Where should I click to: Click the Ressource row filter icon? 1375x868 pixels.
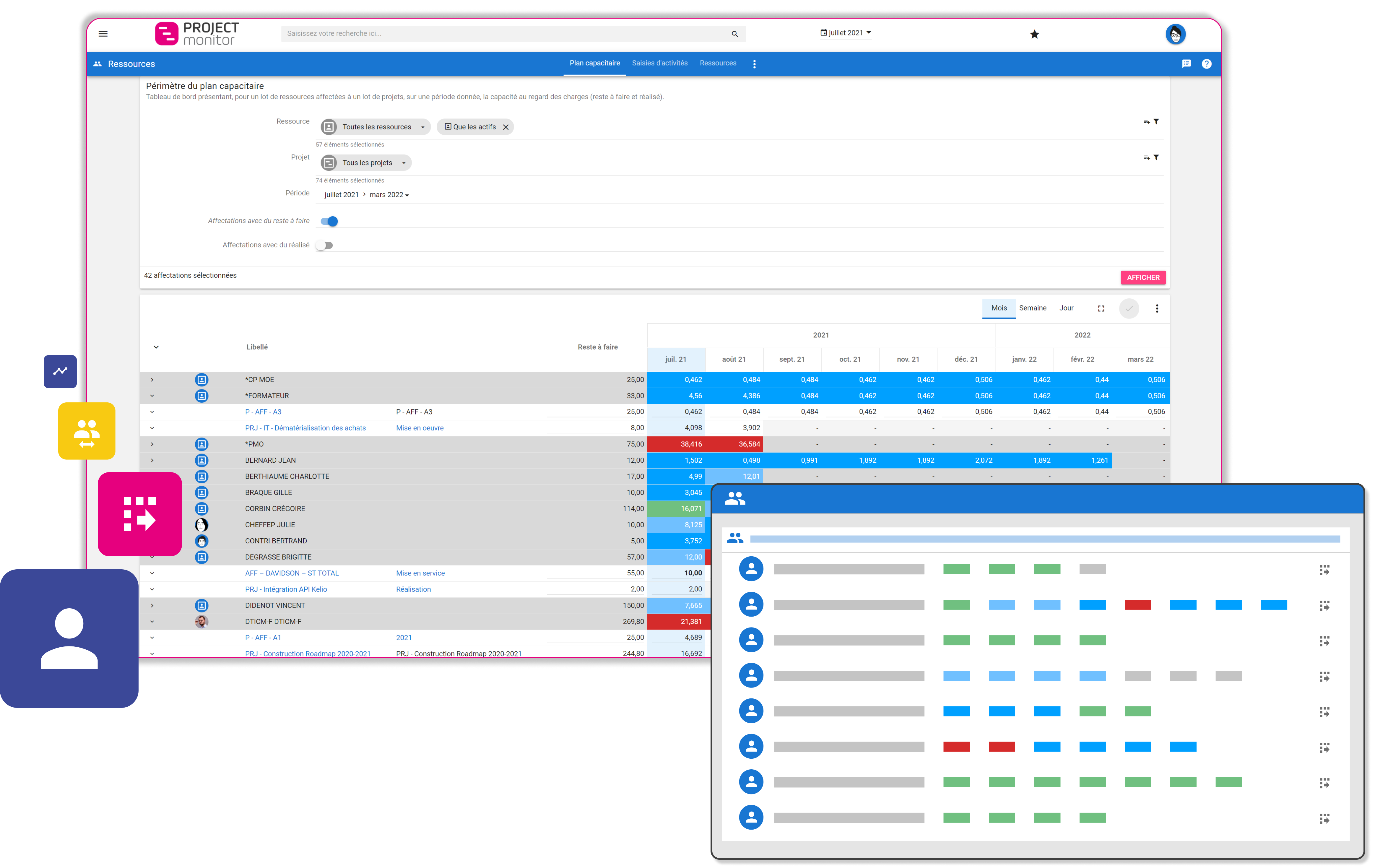tap(1156, 122)
